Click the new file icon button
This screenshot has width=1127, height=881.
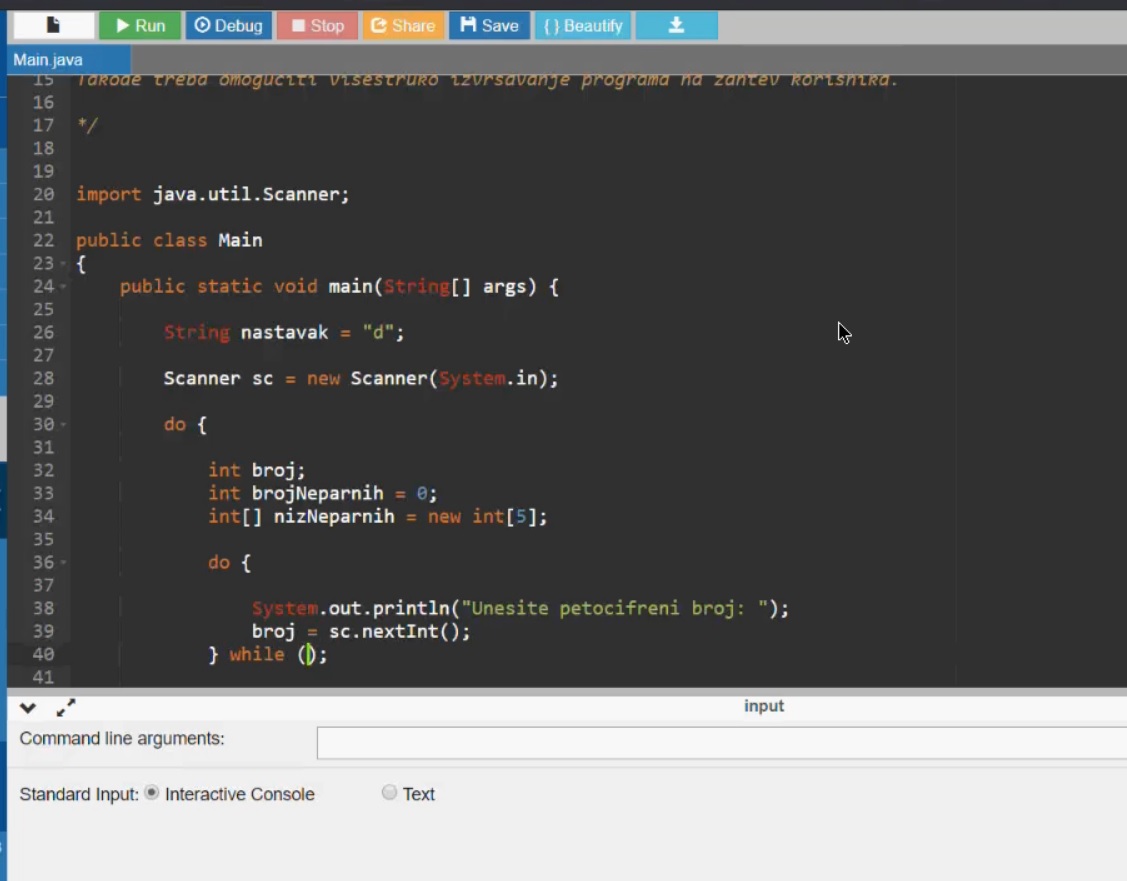point(54,26)
